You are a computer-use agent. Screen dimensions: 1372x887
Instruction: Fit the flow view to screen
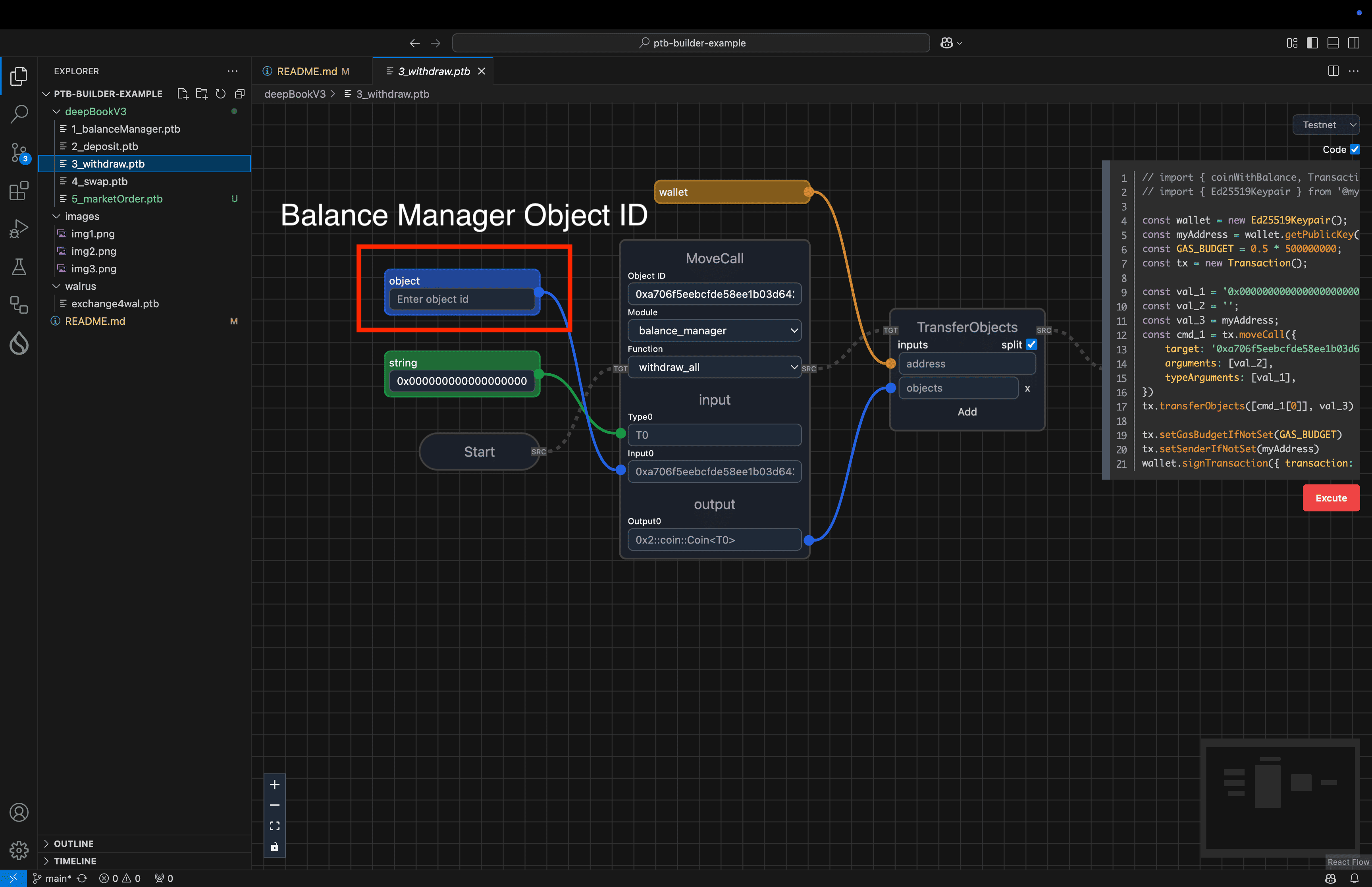pos(275,826)
